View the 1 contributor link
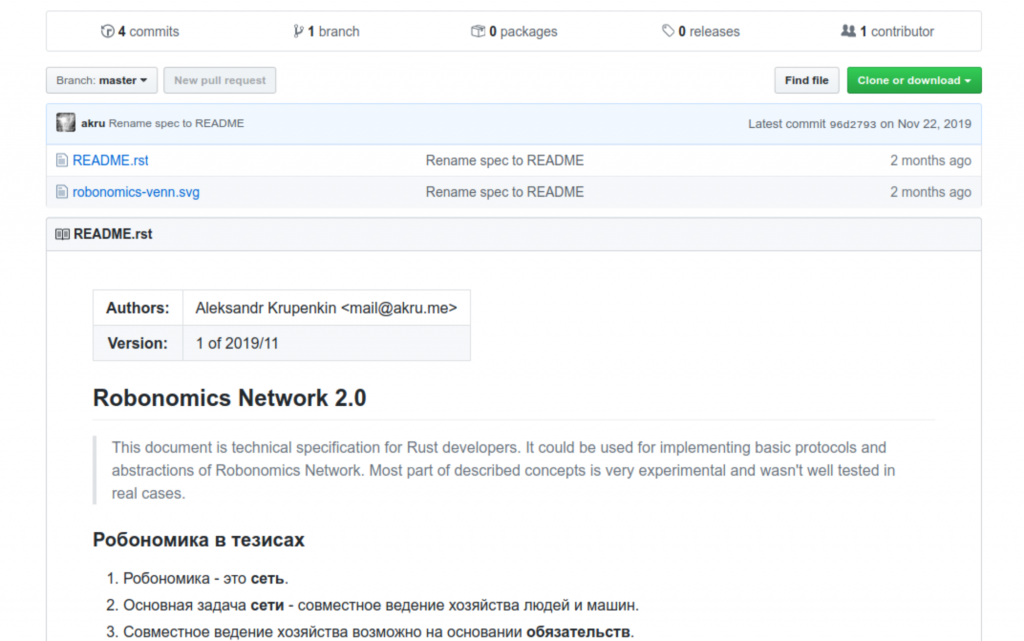 click(x=887, y=31)
